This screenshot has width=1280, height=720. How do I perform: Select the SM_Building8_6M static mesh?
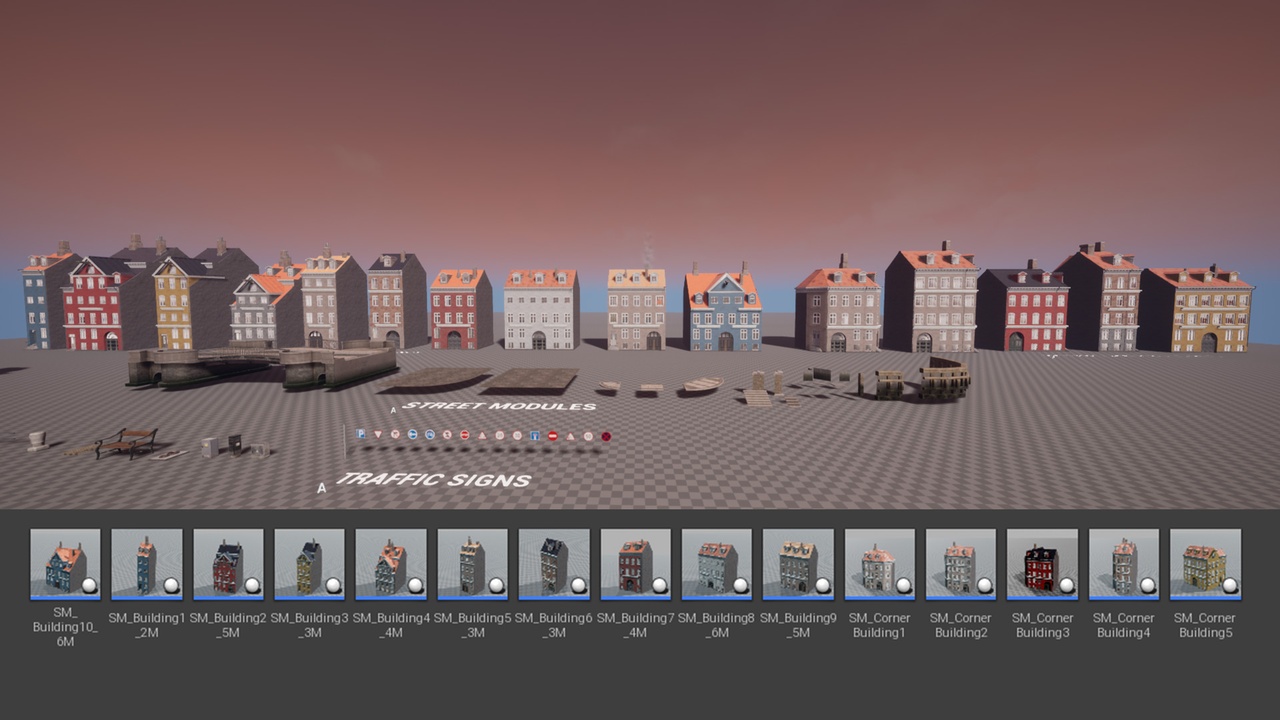(x=717, y=564)
